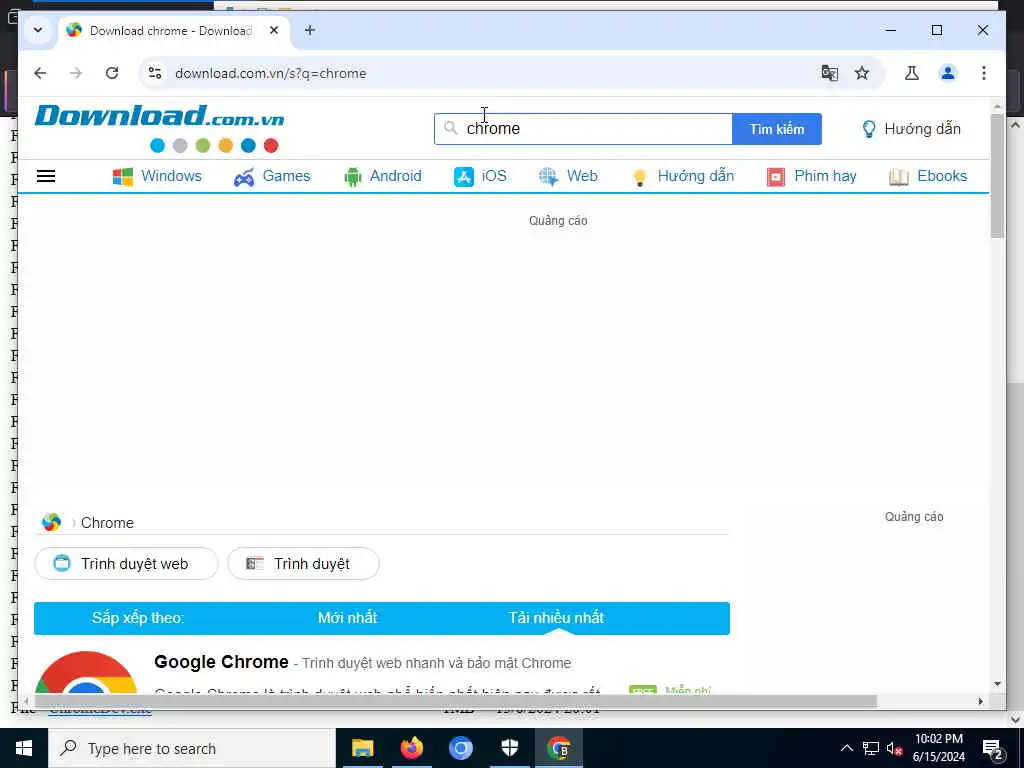Select the Download chrome browser tab
This screenshot has height=768, width=1024.
pyautogui.click(x=173, y=30)
